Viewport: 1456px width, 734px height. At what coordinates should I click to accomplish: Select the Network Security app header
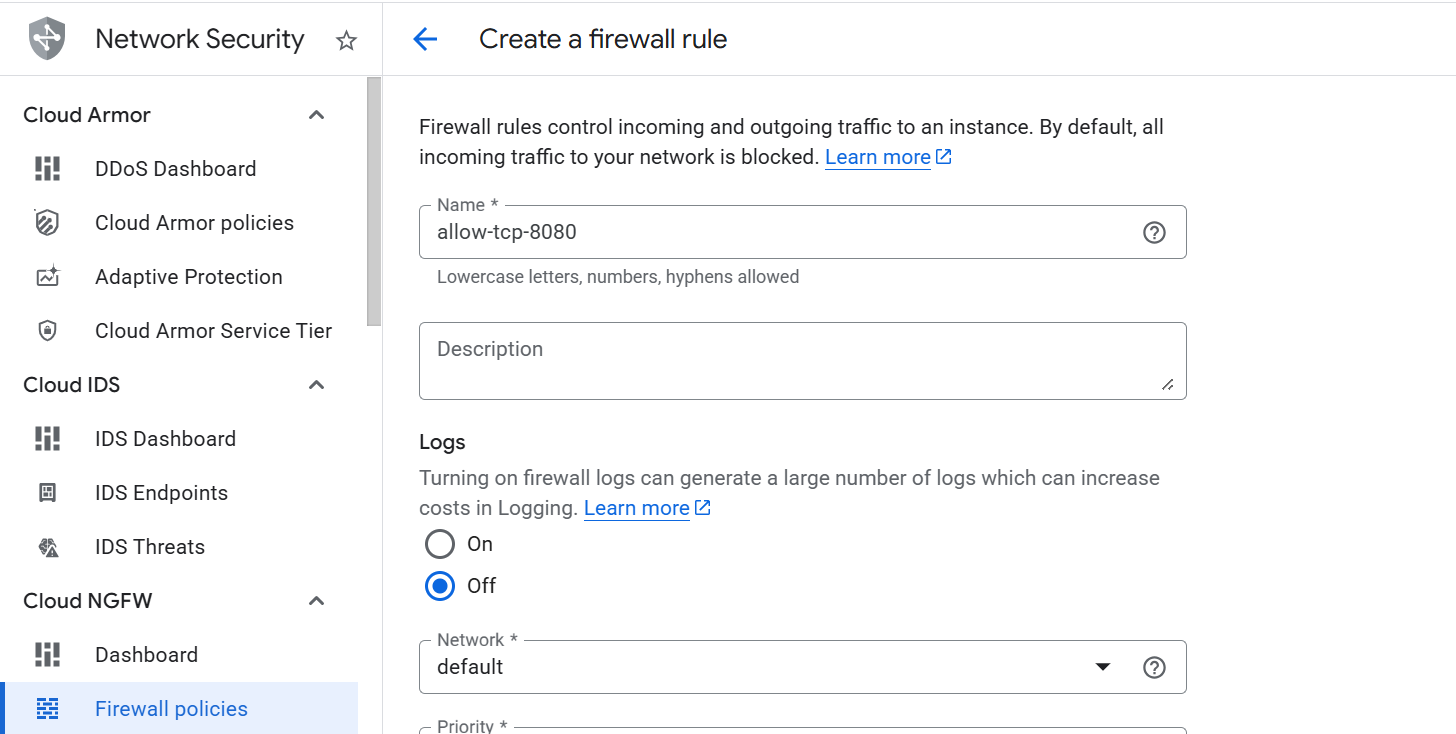pos(199,39)
